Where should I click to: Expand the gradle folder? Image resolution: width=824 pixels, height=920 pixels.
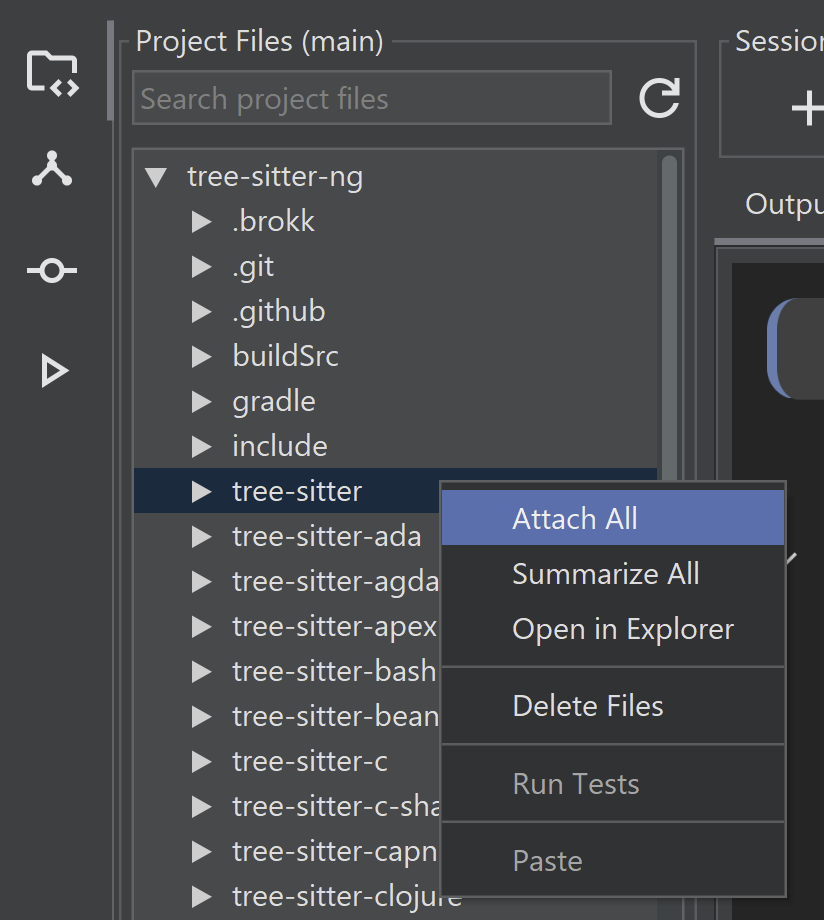[201, 402]
